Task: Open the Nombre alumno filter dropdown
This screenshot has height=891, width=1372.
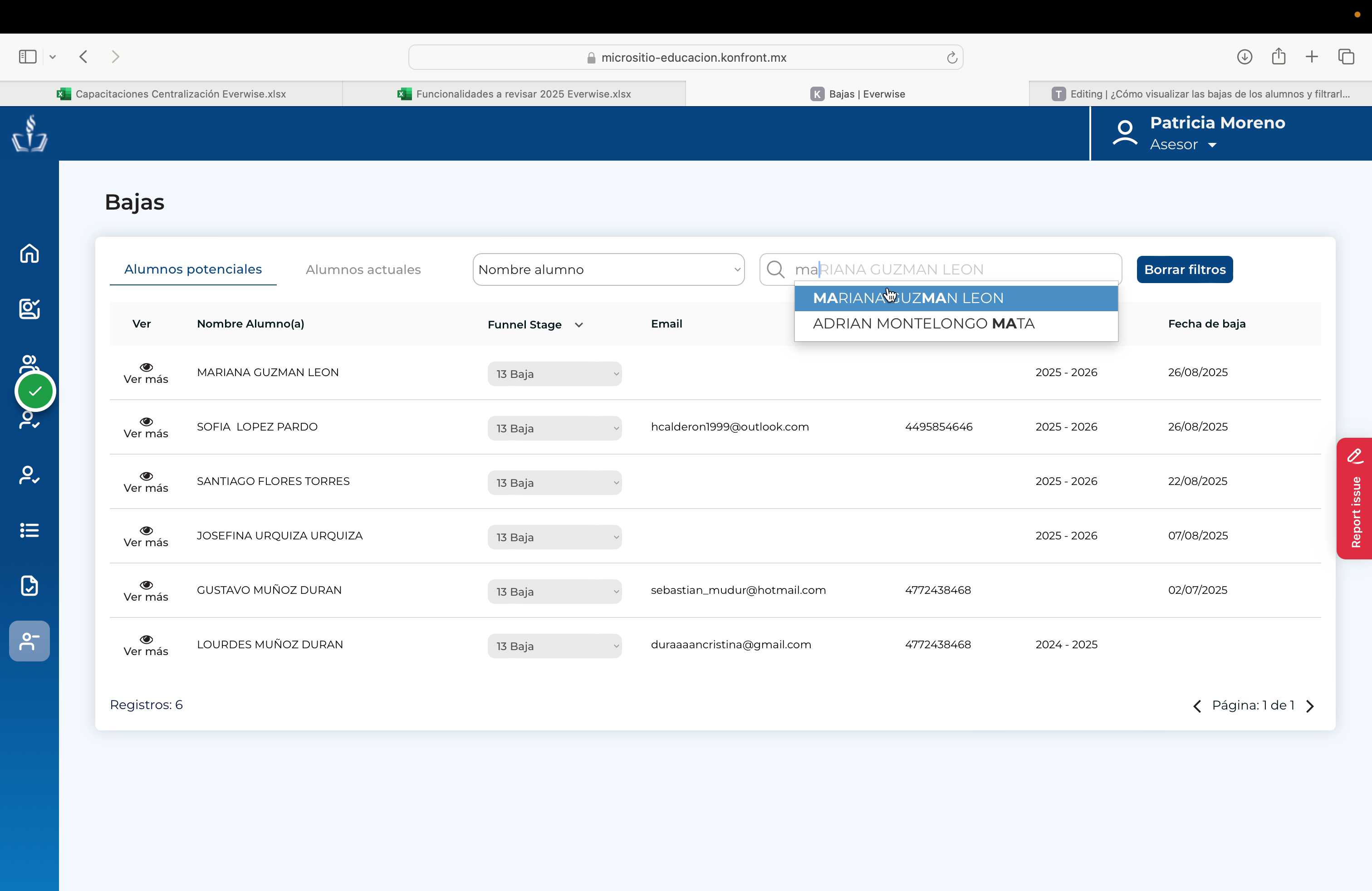Action: coord(608,269)
